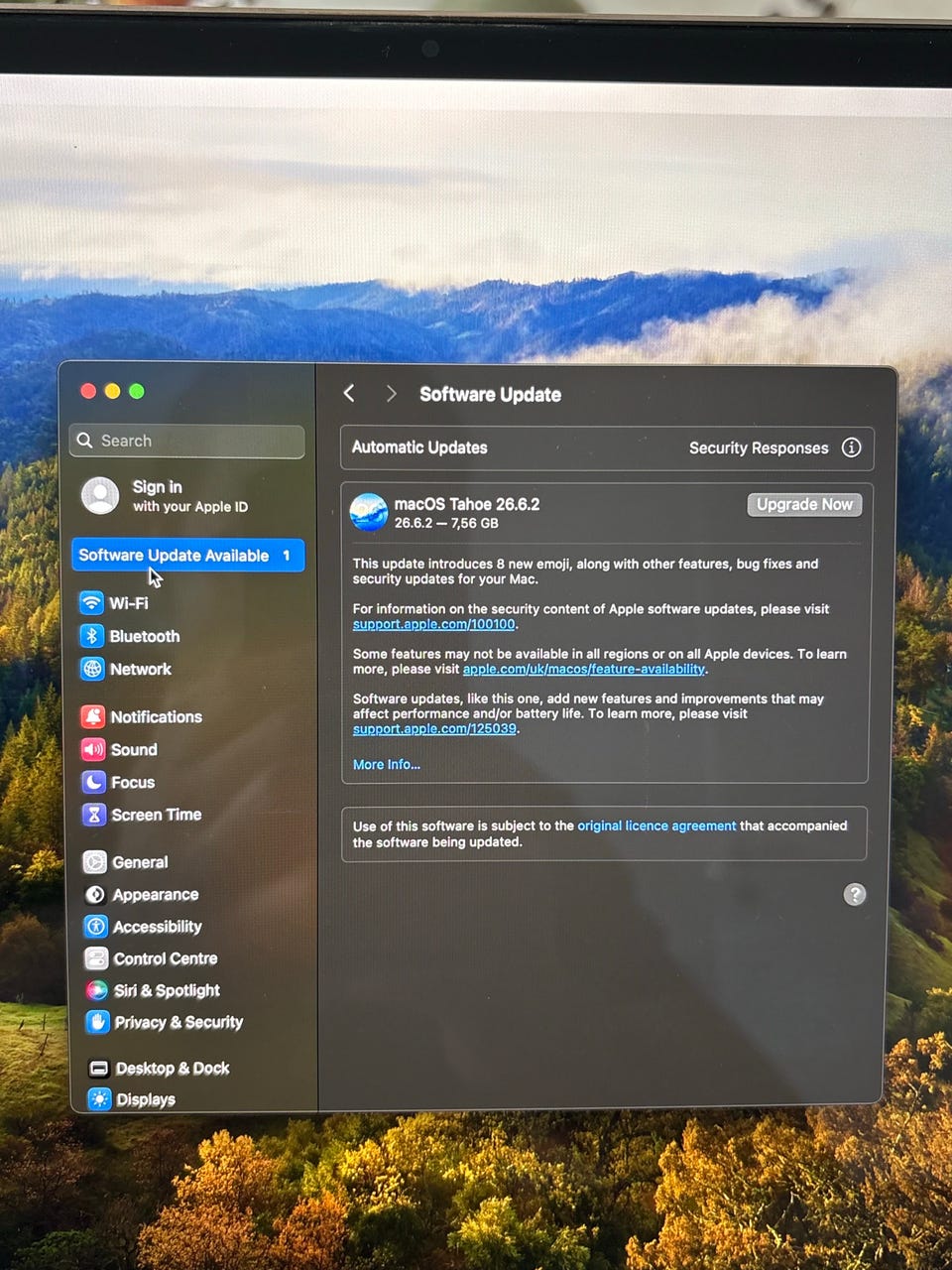Image resolution: width=952 pixels, height=1270 pixels.
Task: Click the Screen Time hourglass icon
Action: (x=94, y=815)
